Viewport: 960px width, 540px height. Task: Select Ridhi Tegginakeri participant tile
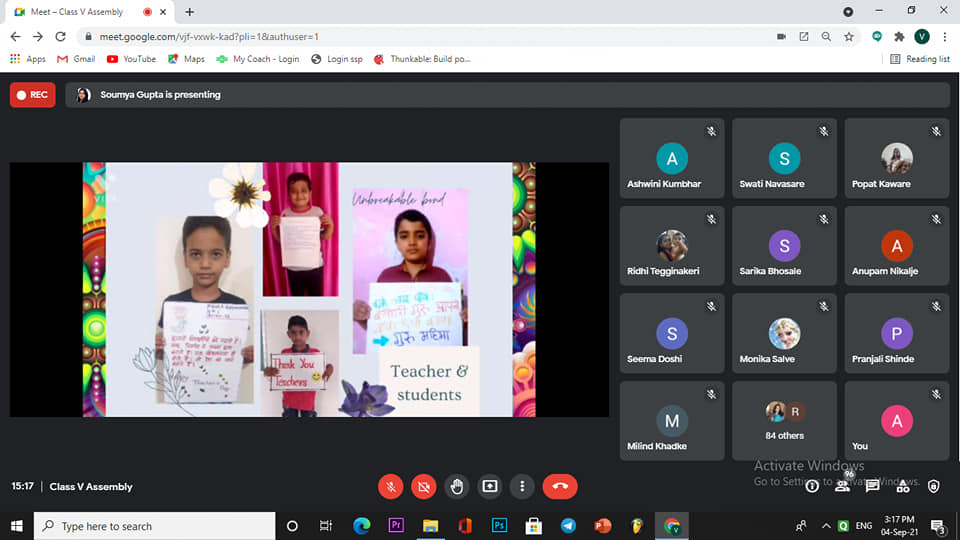pos(672,246)
